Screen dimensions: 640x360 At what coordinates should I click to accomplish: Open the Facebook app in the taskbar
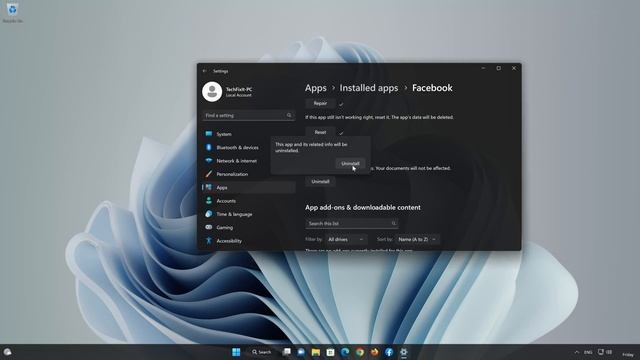[389, 352]
